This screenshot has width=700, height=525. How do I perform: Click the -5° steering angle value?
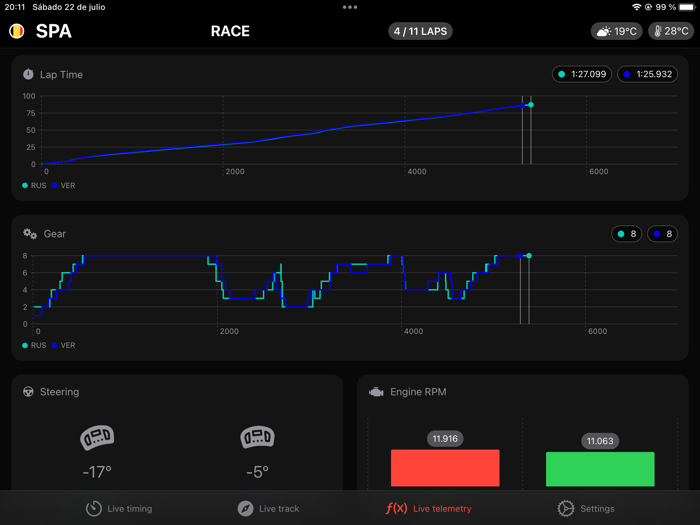click(x=257, y=472)
